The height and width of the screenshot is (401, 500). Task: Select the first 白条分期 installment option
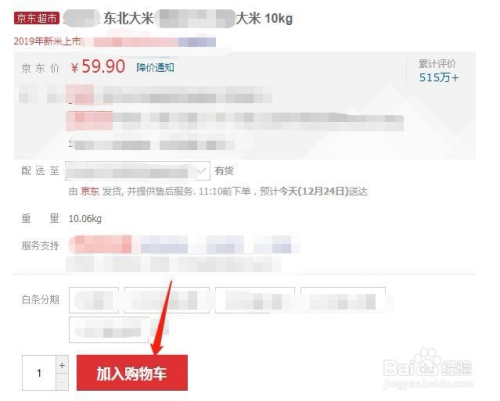point(94,300)
